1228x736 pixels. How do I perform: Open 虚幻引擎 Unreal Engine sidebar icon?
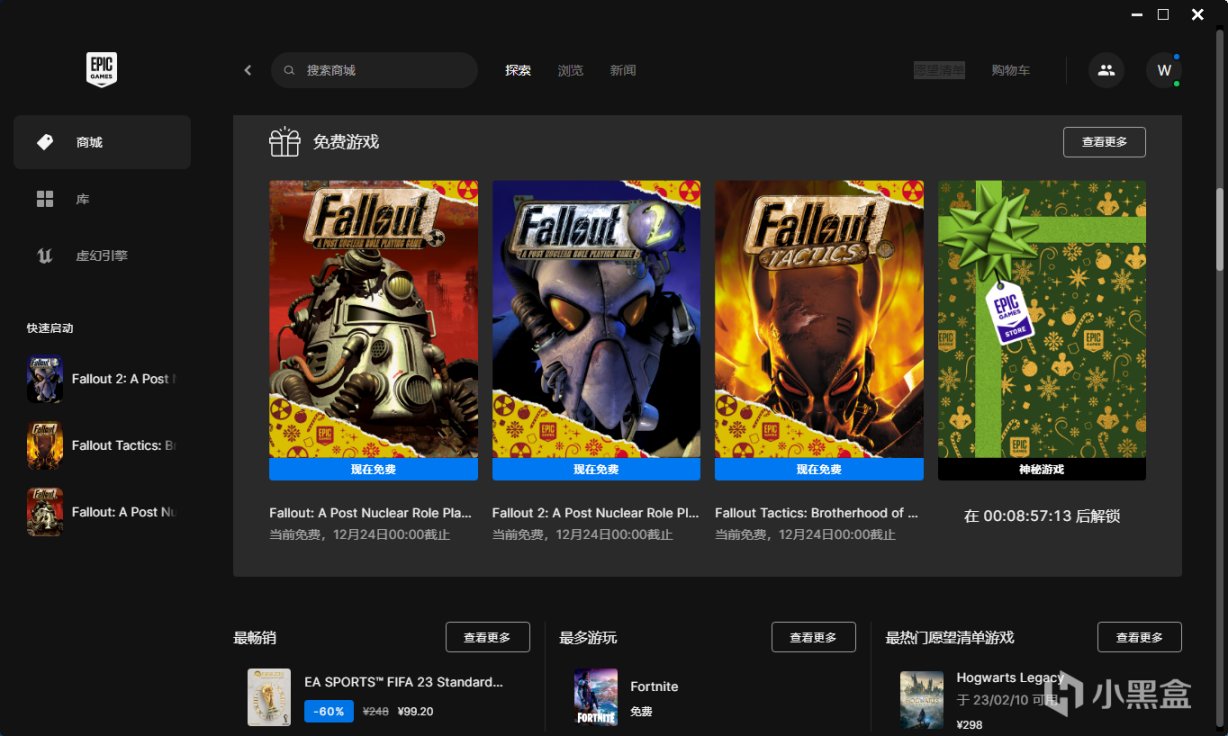click(x=45, y=256)
